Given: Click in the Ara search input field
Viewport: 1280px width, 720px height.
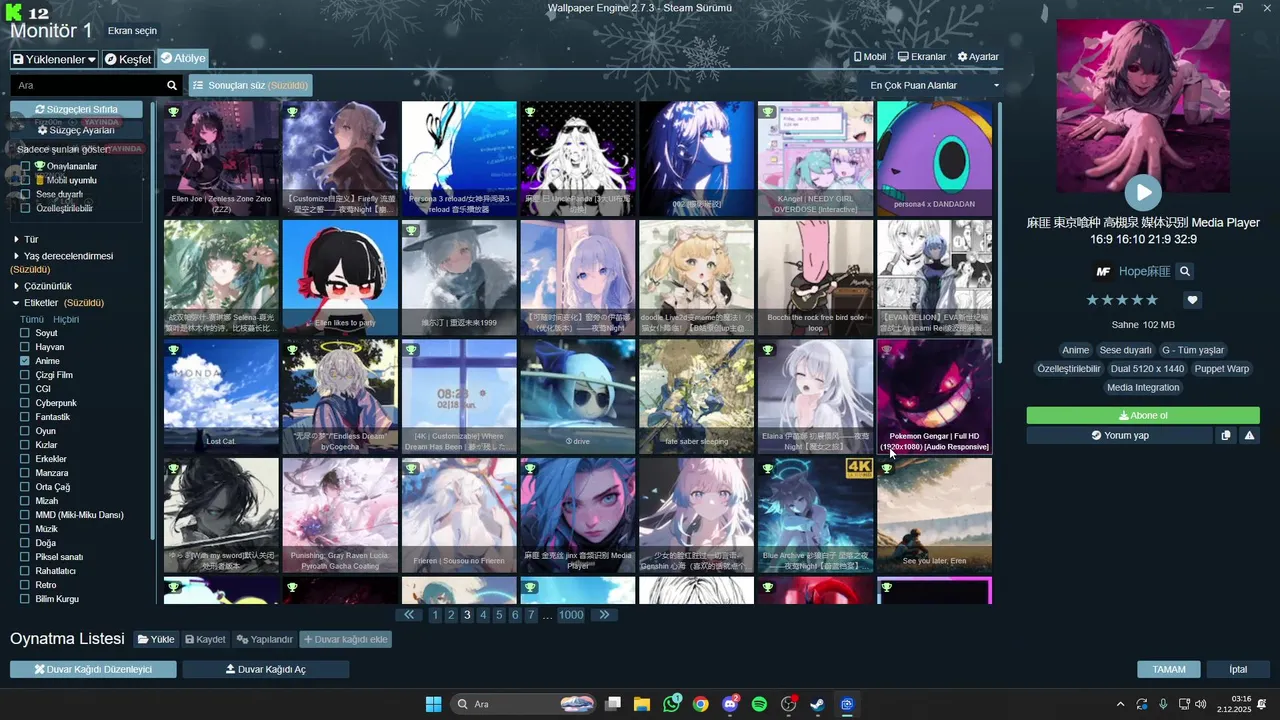Looking at the screenshot, I should point(88,86).
